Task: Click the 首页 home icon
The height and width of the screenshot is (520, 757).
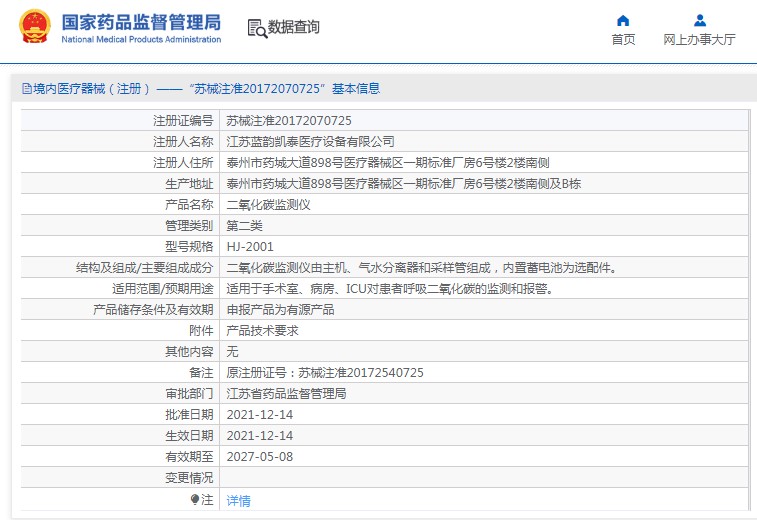Action: click(x=623, y=20)
